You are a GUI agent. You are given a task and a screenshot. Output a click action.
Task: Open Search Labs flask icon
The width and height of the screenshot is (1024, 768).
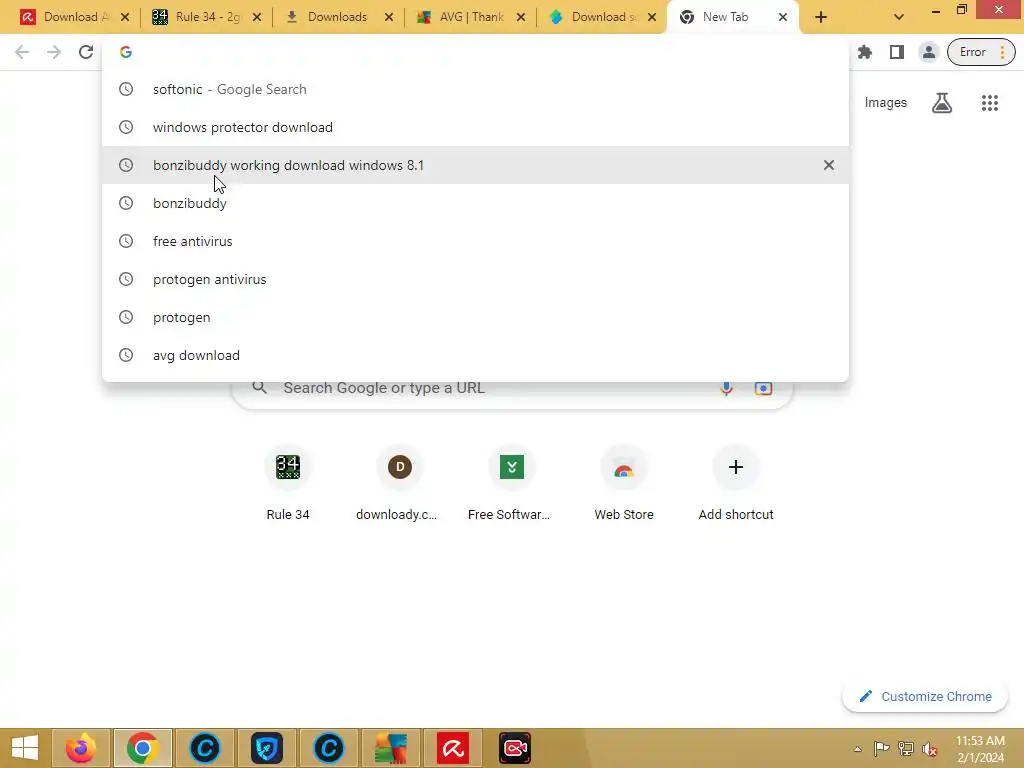[942, 103]
